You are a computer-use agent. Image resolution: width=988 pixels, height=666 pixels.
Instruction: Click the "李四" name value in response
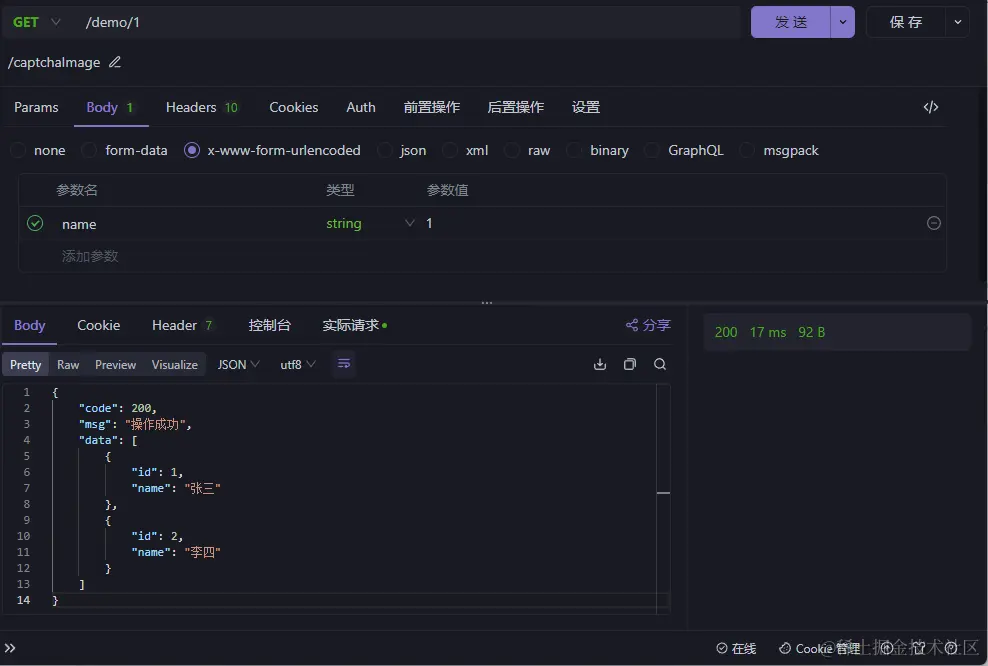202,552
